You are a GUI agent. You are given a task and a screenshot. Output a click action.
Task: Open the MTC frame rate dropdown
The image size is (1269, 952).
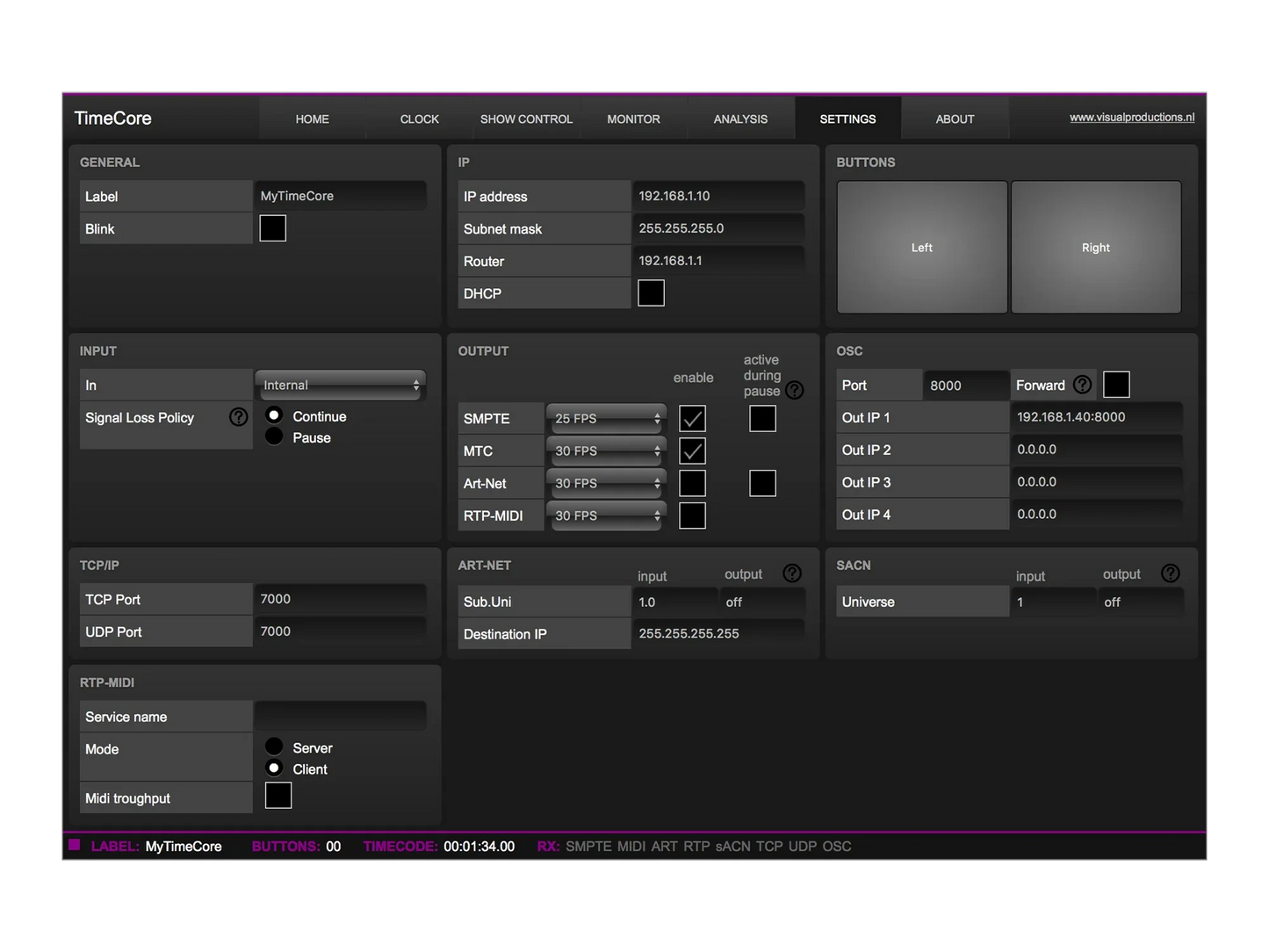(606, 451)
